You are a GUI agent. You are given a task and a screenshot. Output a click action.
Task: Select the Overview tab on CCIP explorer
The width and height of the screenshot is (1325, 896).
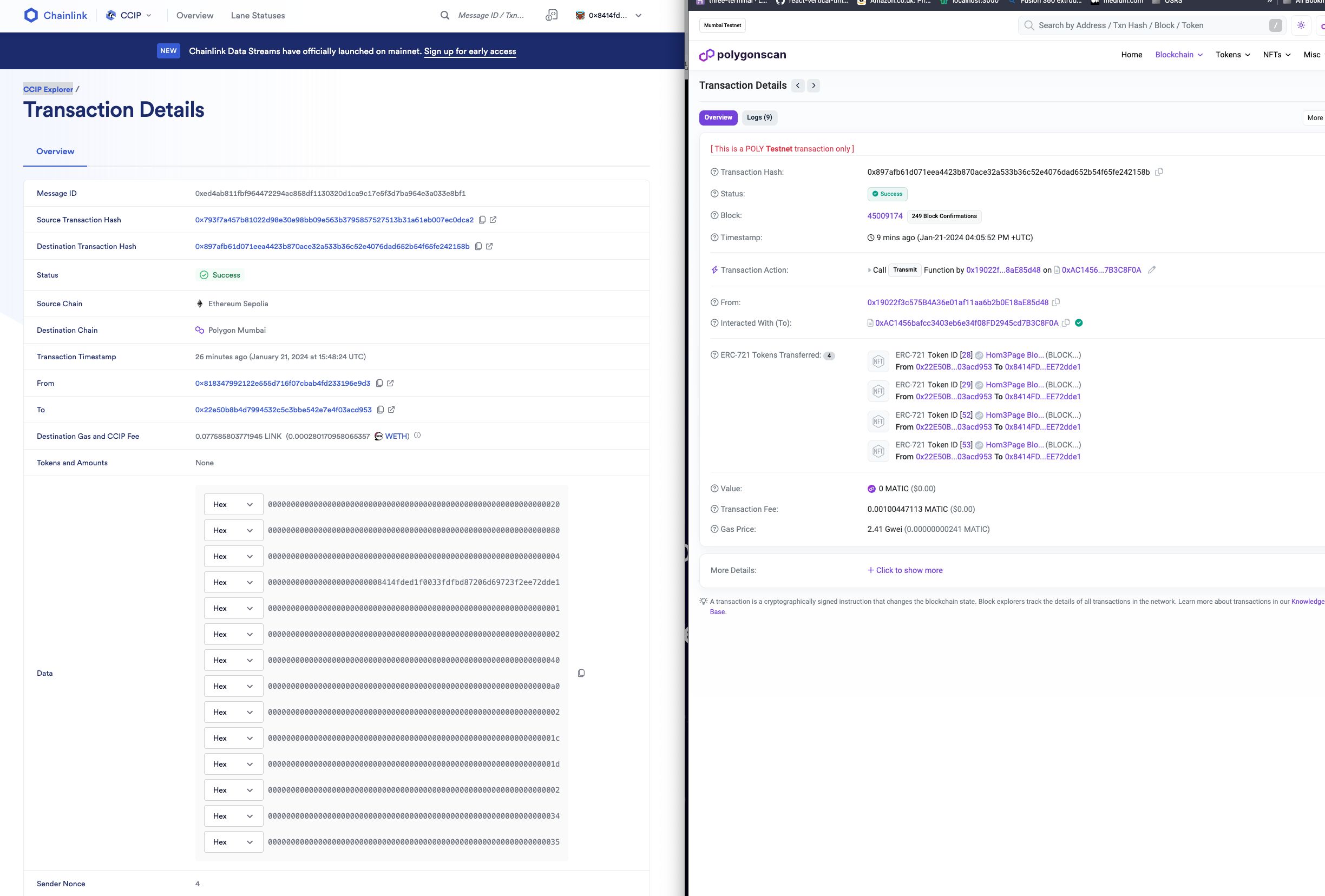tap(55, 151)
